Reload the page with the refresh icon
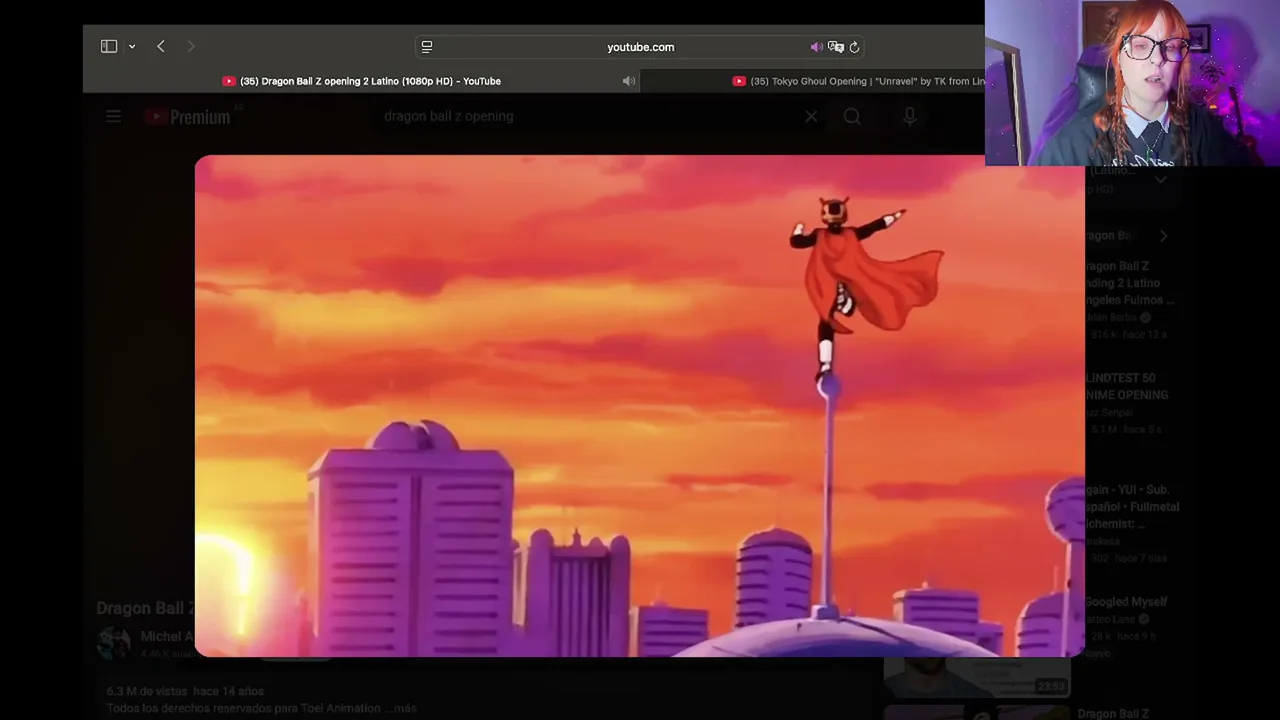1280x720 pixels. [x=854, y=47]
